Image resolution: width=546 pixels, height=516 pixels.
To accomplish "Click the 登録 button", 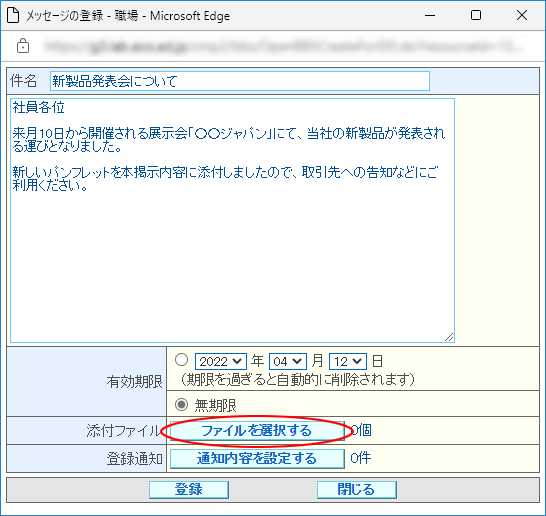I will coord(189,490).
